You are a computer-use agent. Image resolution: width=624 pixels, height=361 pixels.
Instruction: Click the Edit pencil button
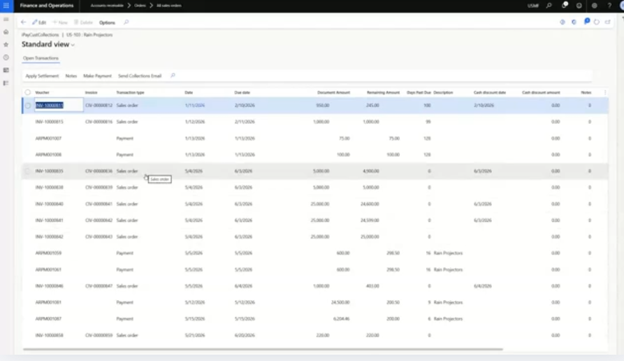tap(39, 22)
